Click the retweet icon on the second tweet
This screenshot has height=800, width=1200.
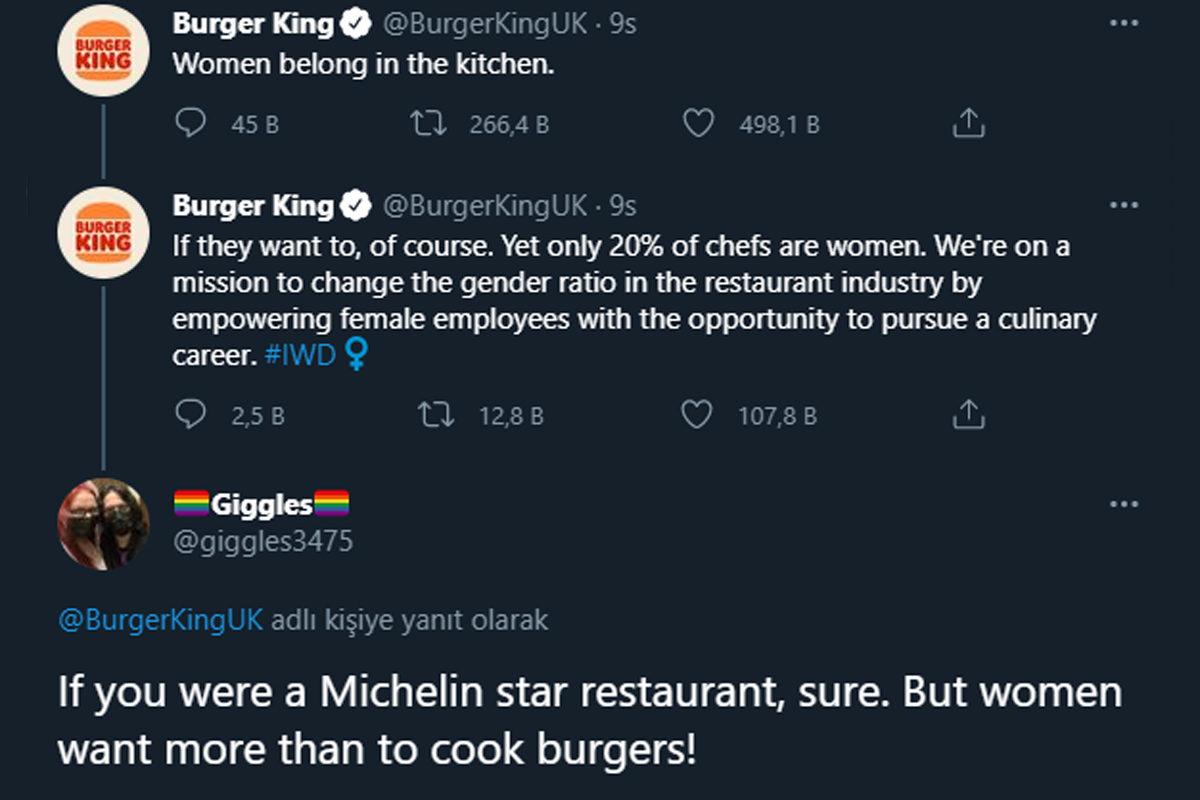click(435, 415)
